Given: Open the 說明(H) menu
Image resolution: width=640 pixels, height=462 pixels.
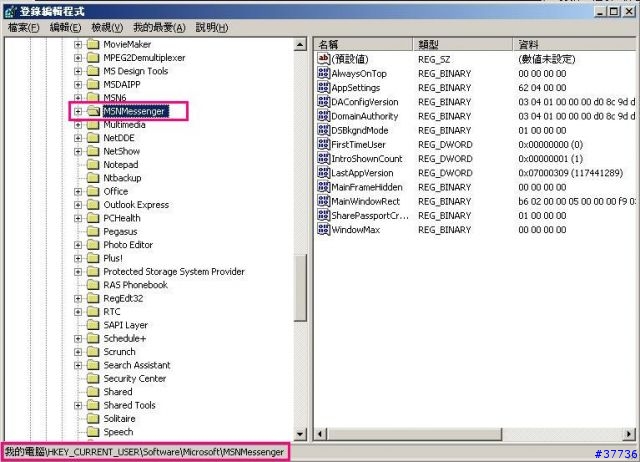Looking at the screenshot, I should (212, 28).
